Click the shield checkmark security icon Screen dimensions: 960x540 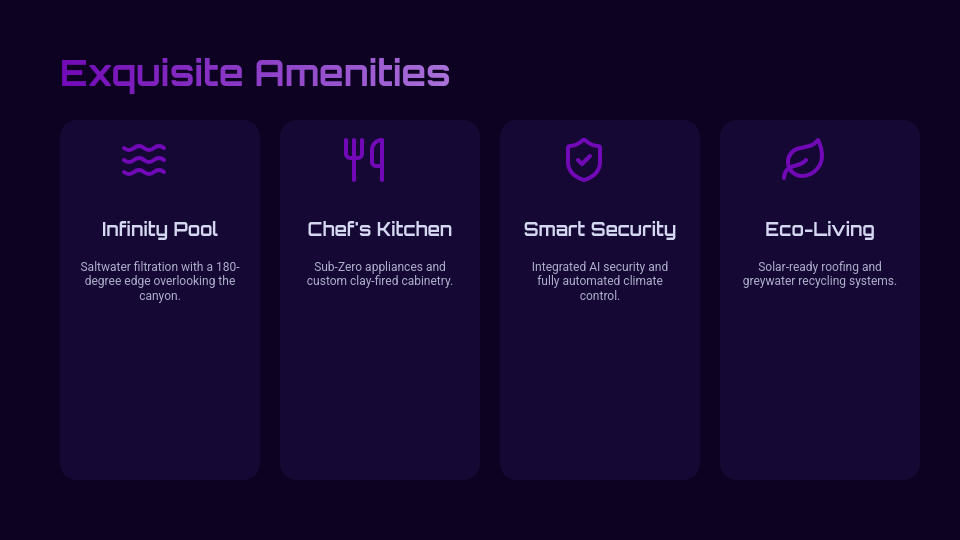pyautogui.click(x=584, y=160)
